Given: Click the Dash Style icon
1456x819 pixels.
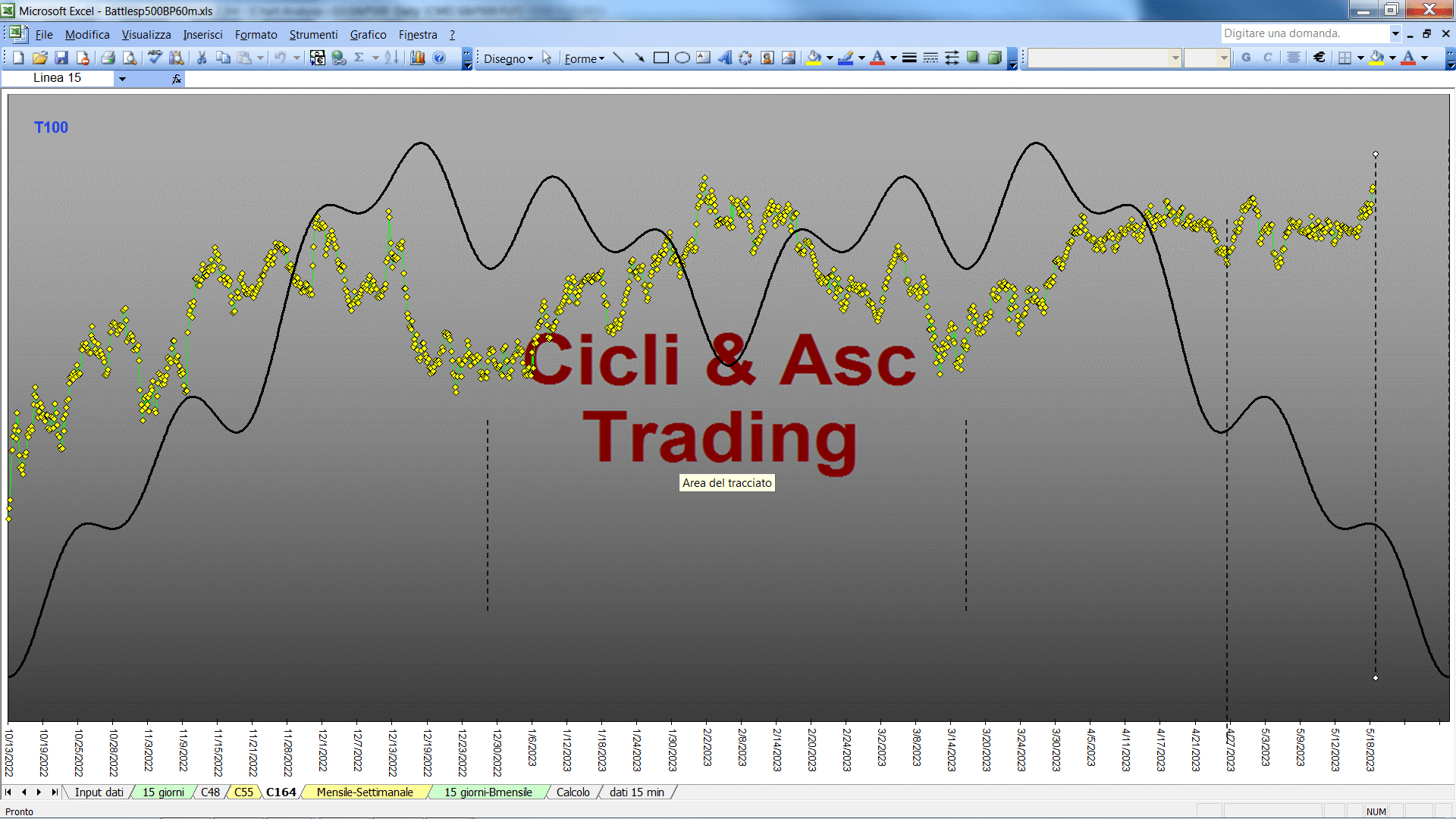Looking at the screenshot, I should pyautogui.click(x=930, y=58).
